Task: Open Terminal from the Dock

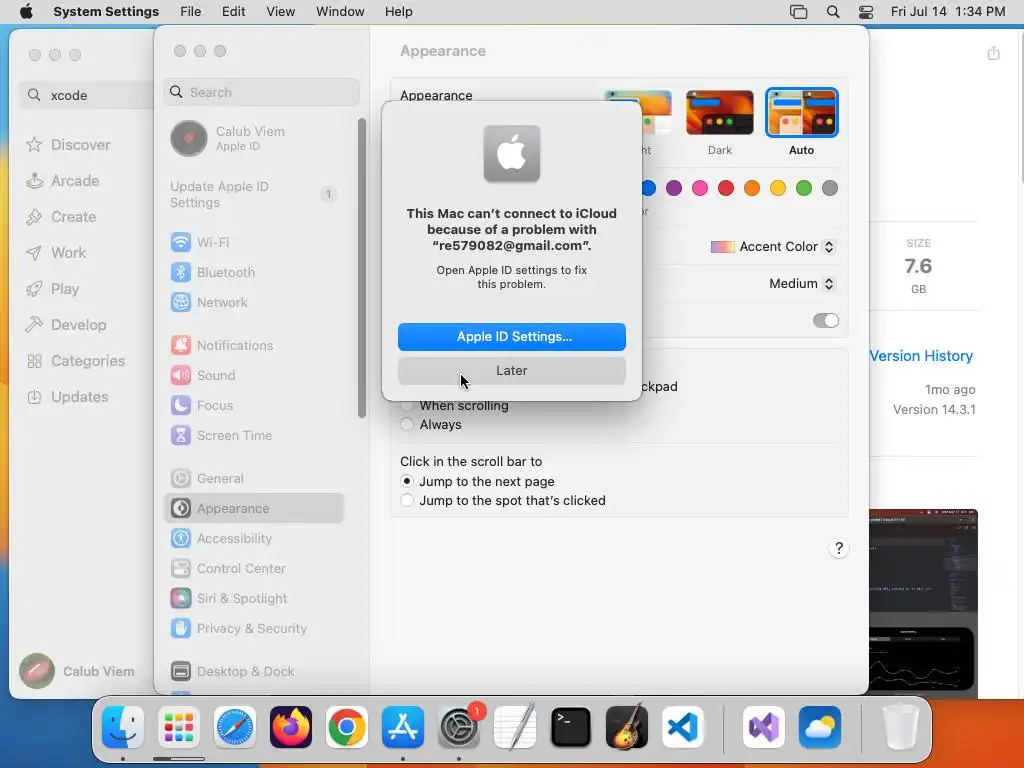Action: pos(571,728)
